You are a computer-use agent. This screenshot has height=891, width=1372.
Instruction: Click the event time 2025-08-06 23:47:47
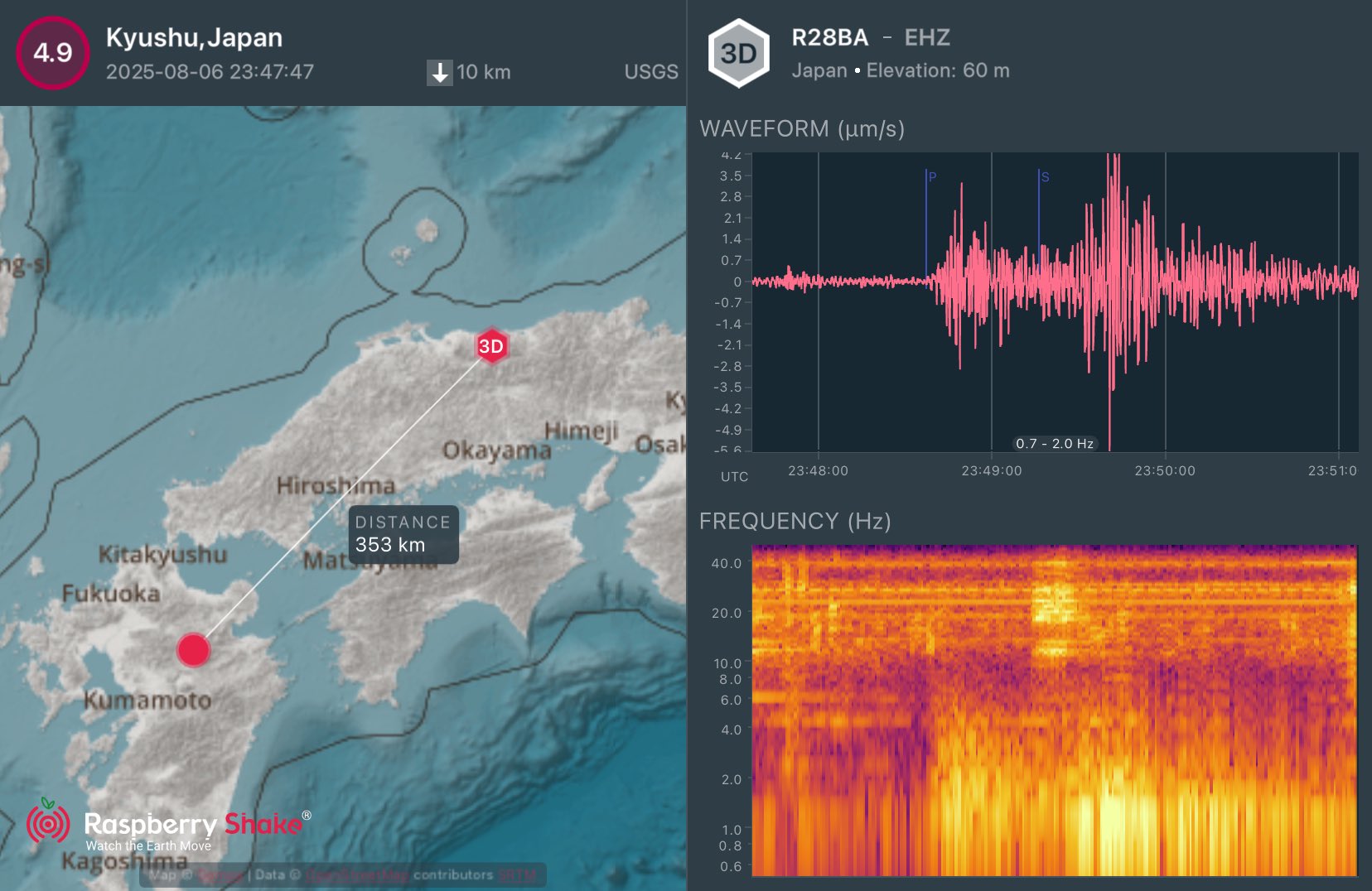point(210,72)
